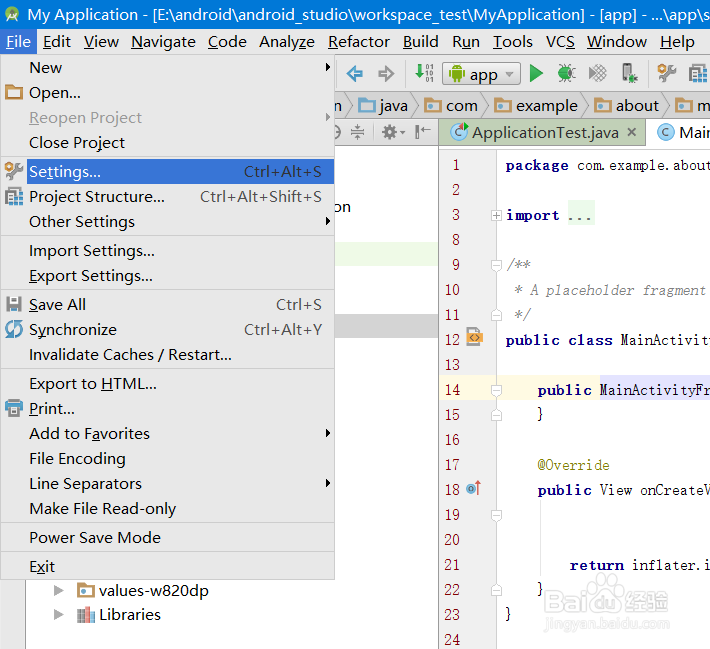This screenshot has height=649, width=710.
Task: Open the View menu
Action: click(x=101, y=42)
